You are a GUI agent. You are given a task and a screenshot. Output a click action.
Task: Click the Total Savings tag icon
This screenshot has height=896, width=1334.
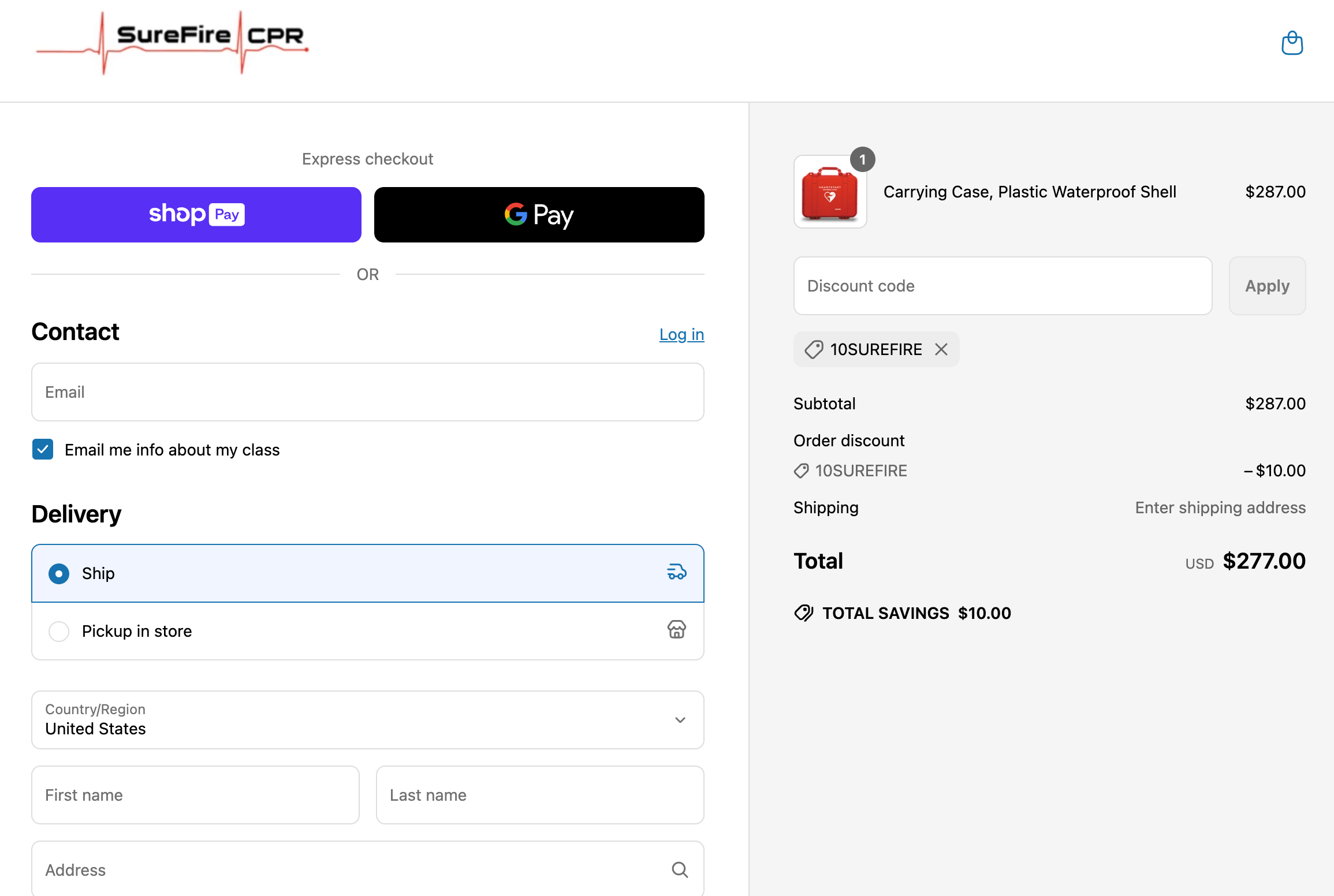[x=803, y=613]
